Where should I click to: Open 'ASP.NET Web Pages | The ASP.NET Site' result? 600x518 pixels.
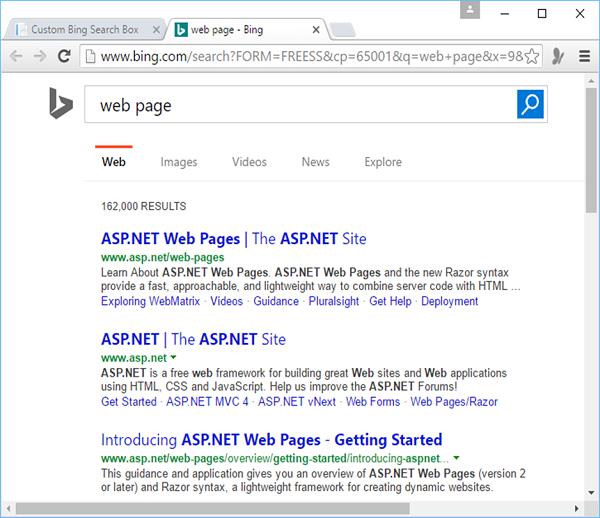(233, 239)
